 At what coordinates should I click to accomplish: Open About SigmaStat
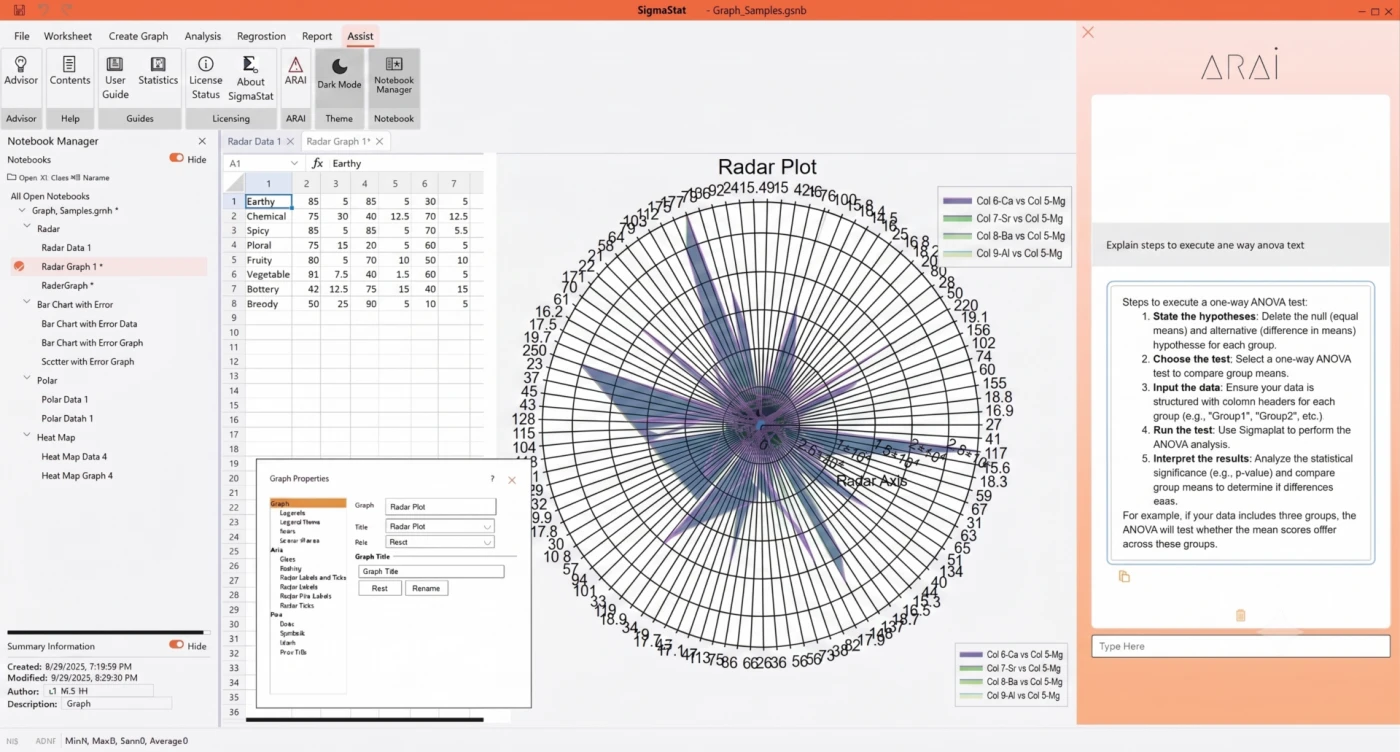pyautogui.click(x=251, y=77)
